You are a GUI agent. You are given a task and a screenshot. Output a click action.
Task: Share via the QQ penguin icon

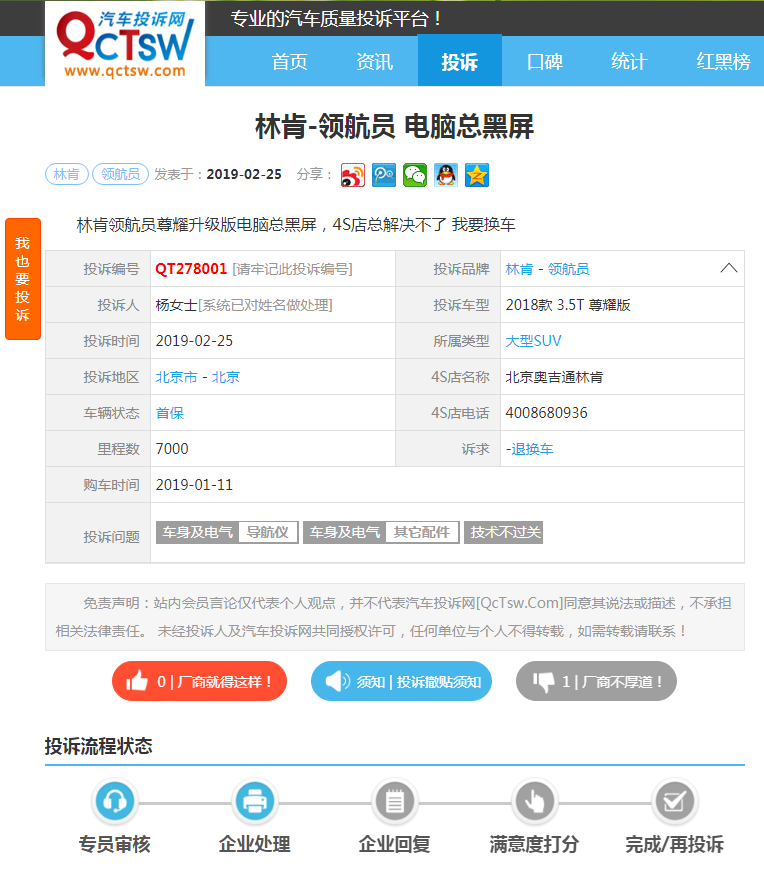(446, 175)
